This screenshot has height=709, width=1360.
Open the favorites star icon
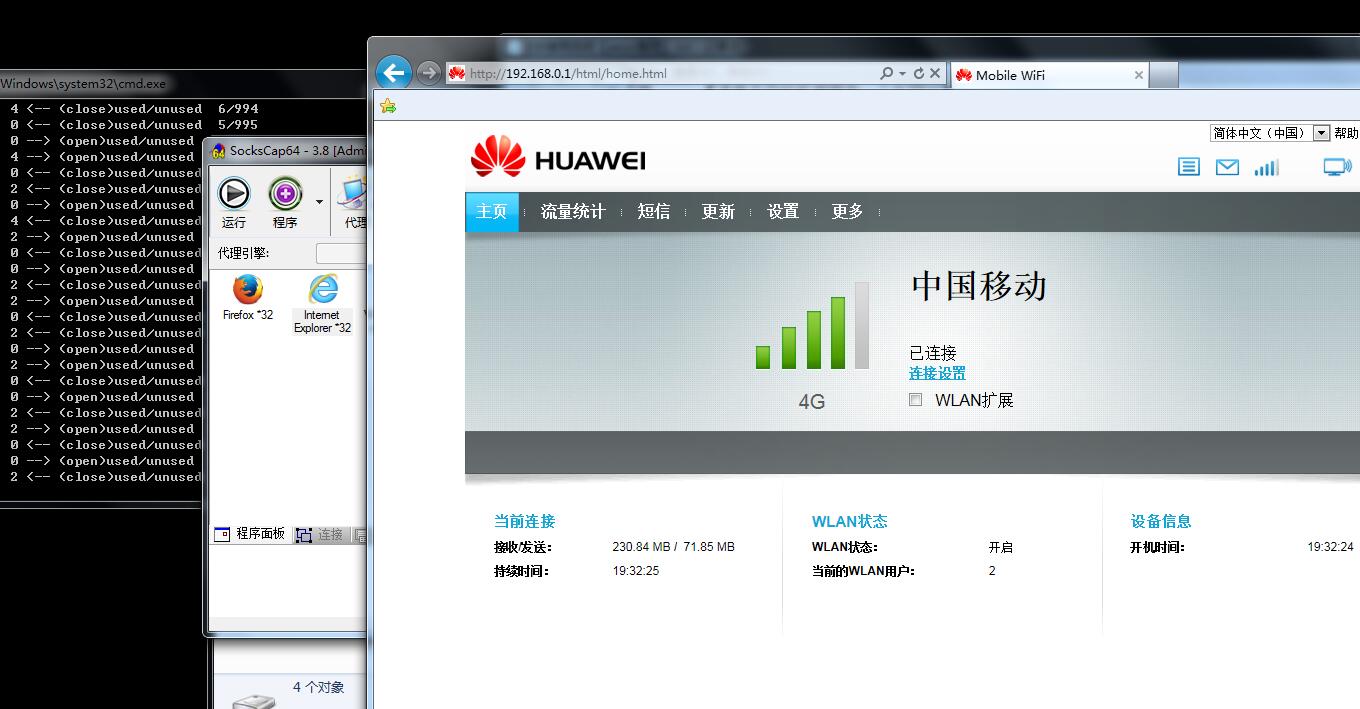388,106
